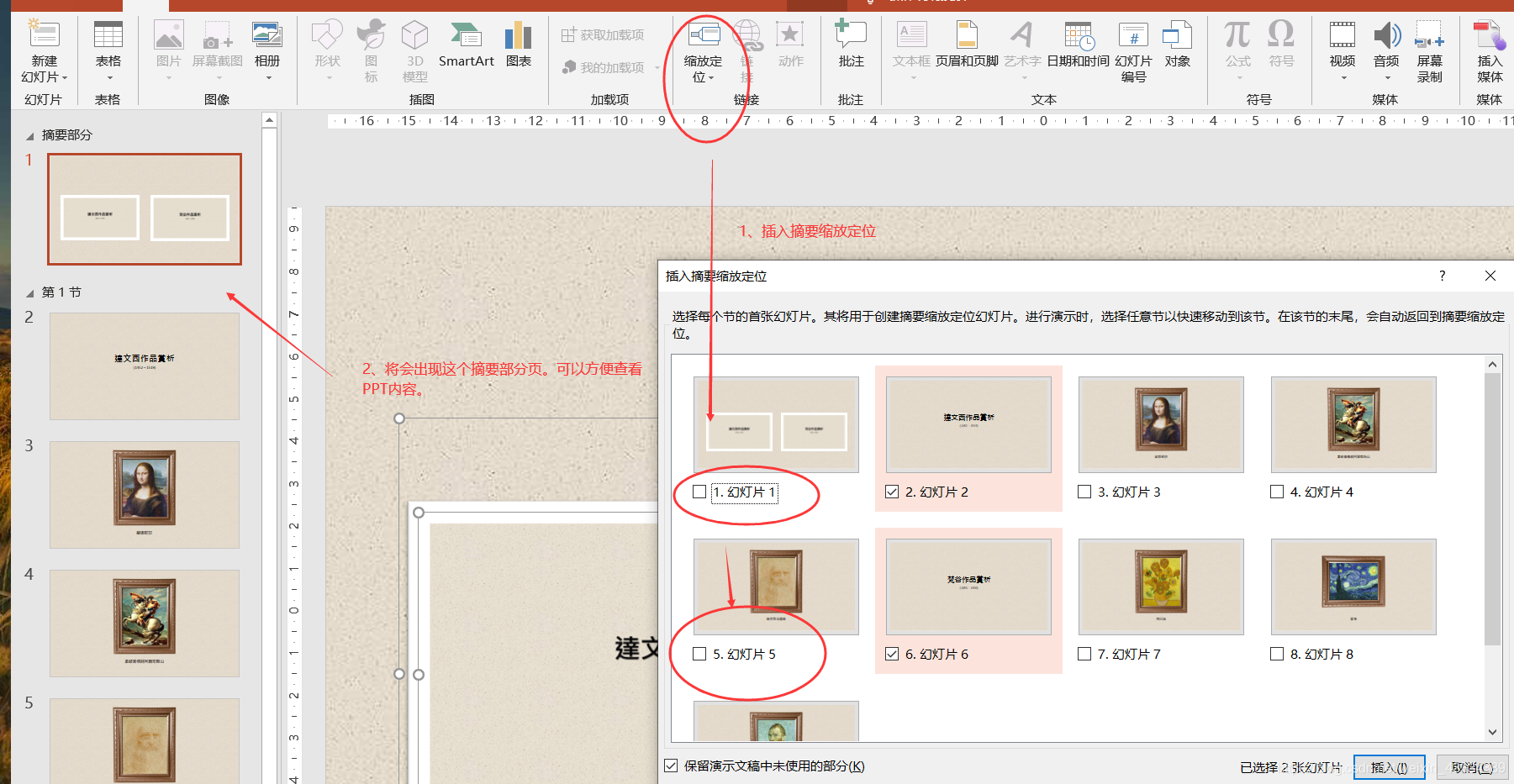Expand the Photo Album (相册) dropdown arrow

269,78
